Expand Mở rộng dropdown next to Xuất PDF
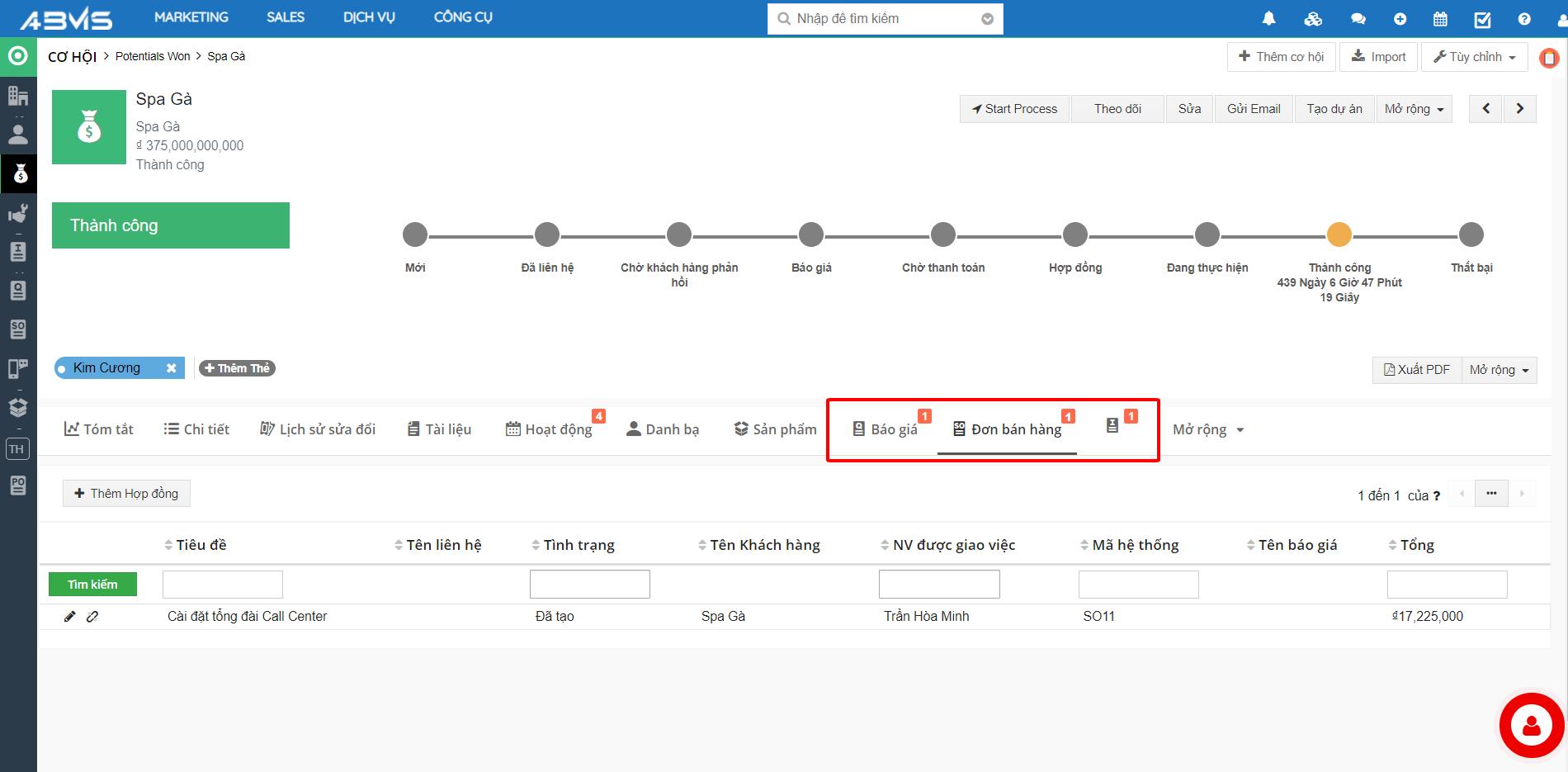The height and width of the screenshot is (772, 1568). click(x=1498, y=370)
